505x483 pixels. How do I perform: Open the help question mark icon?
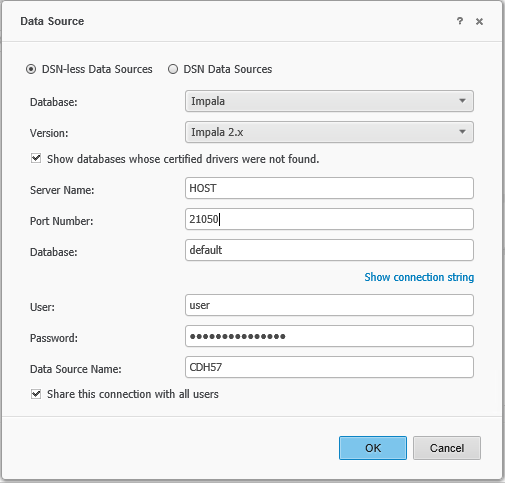click(x=460, y=21)
